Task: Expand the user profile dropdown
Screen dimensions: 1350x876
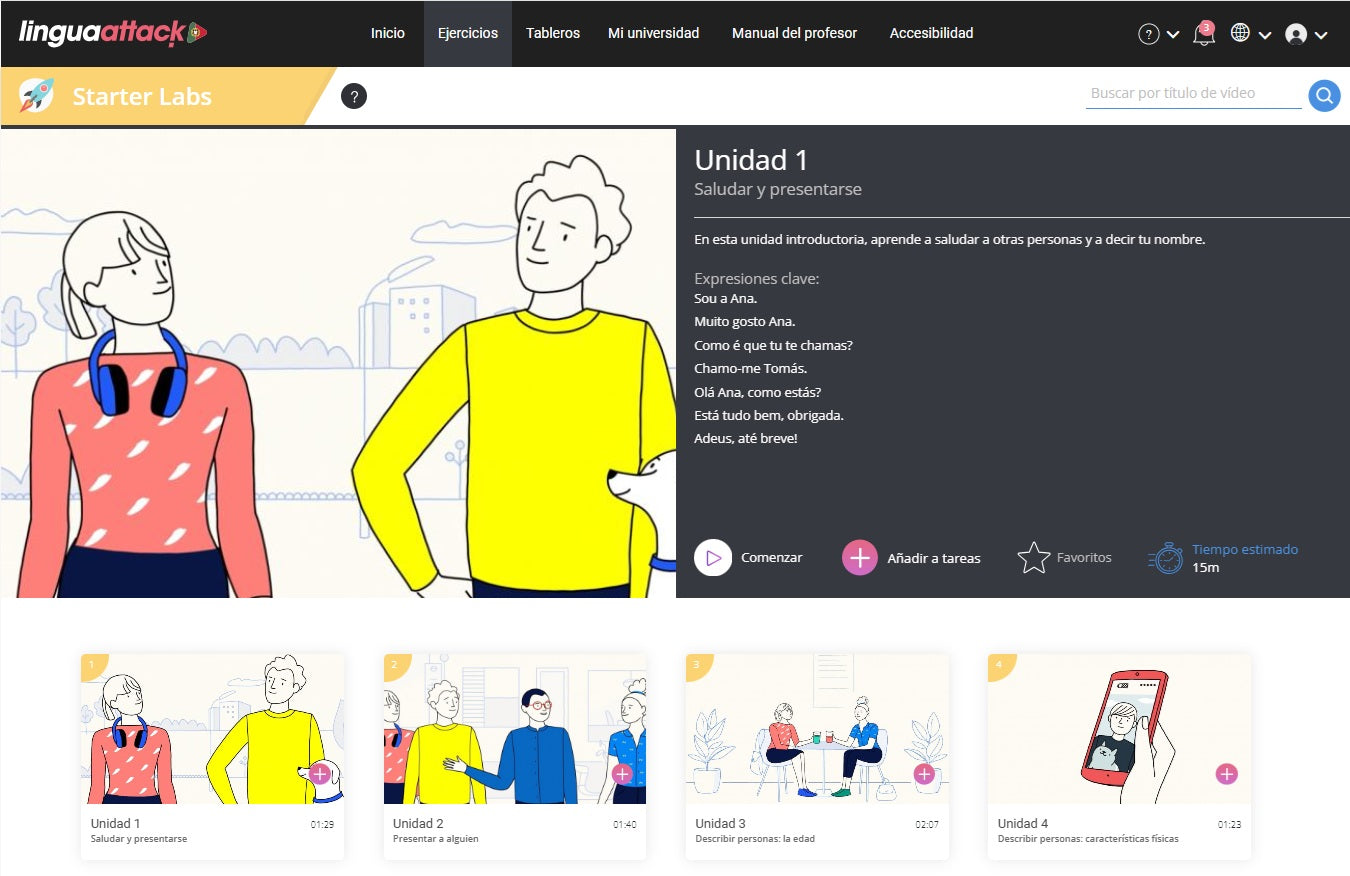Action: click(1306, 34)
